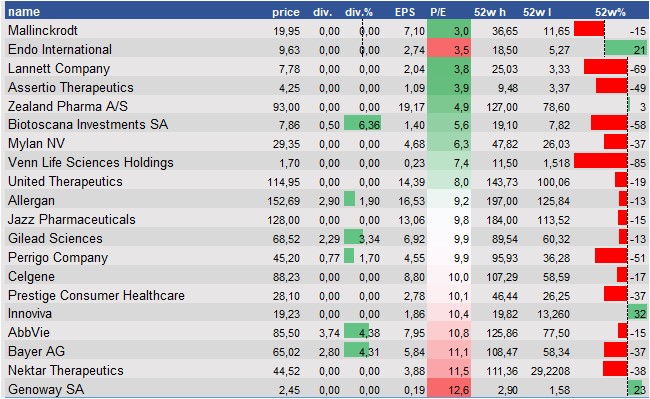
Task: Click the red 3,5 P/E cell for Endo
Action: 449,49
